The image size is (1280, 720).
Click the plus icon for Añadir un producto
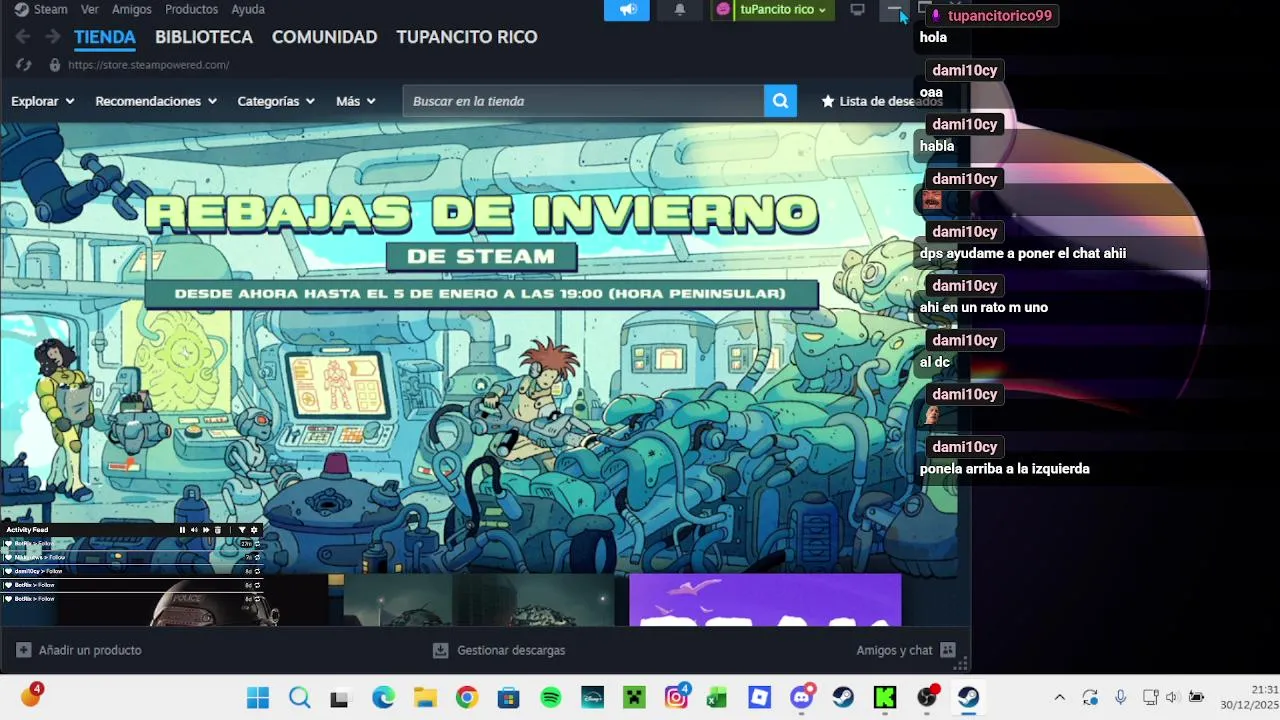[x=24, y=650]
